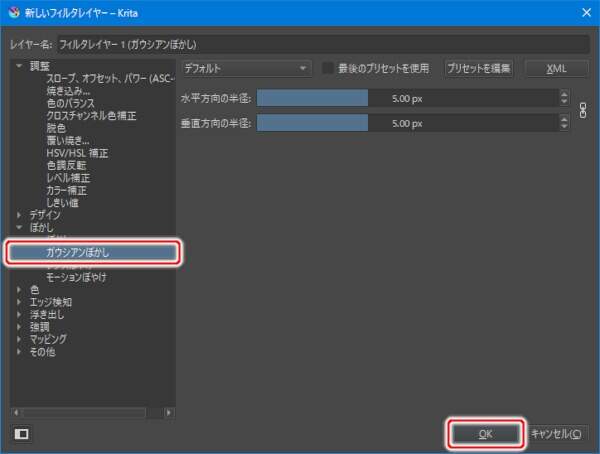
Task: Click the キャンセル button
Action: point(556,434)
